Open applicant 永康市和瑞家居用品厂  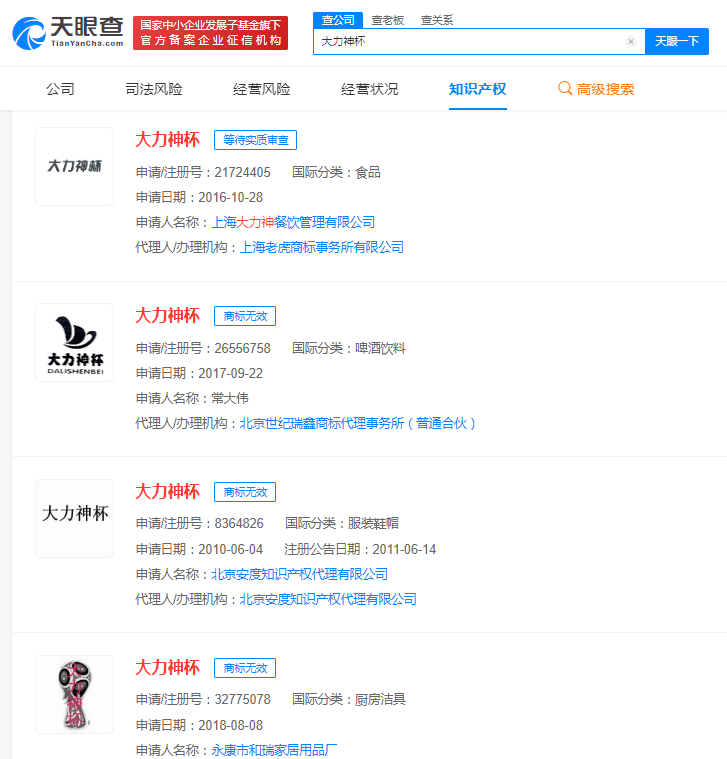point(274,750)
